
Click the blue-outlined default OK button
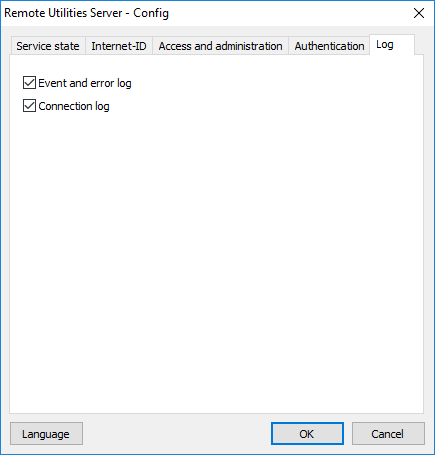click(x=307, y=434)
